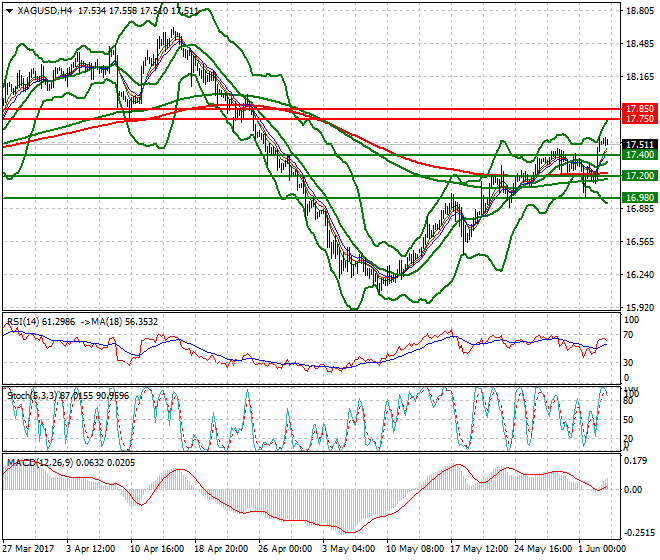This screenshot has height=560, width=660.
Task: Click the 17.850 red resistance price label
Action: pyautogui.click(x=639, y=109)
